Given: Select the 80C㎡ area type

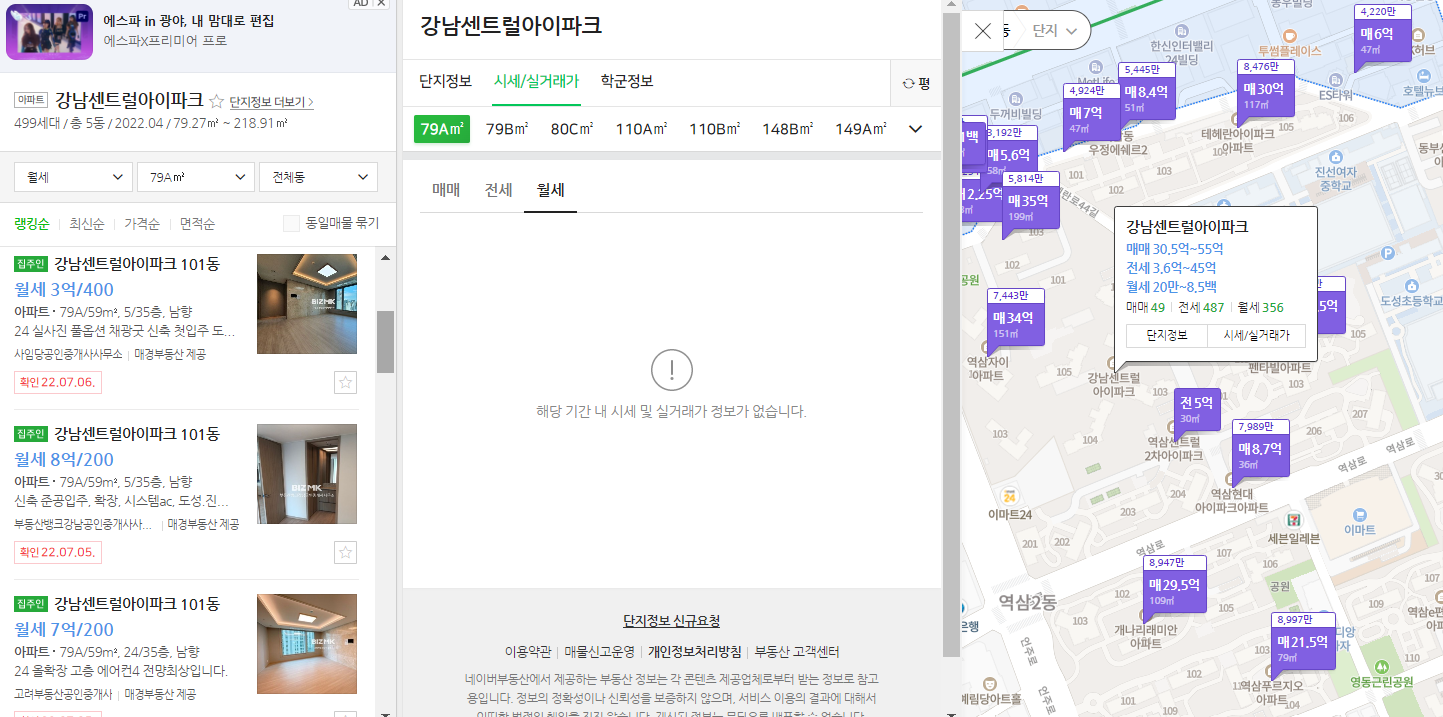Looking at the screenshot, I should pyautogui.click(x=572, y=129).
